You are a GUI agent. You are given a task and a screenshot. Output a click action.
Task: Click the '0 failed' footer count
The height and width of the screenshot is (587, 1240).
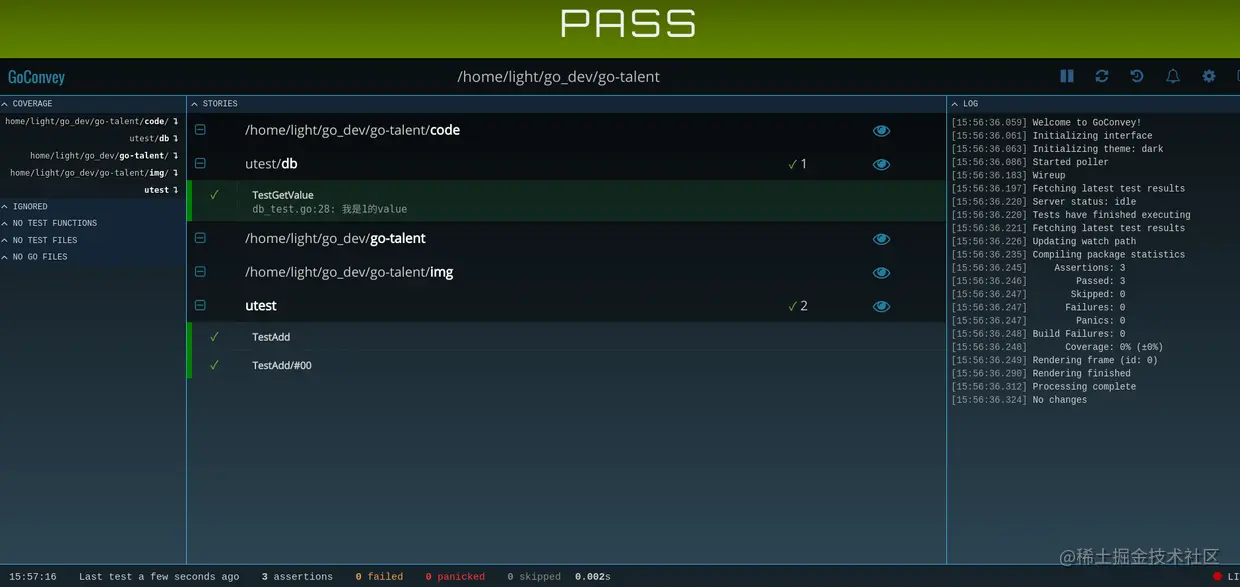(379, 577)
